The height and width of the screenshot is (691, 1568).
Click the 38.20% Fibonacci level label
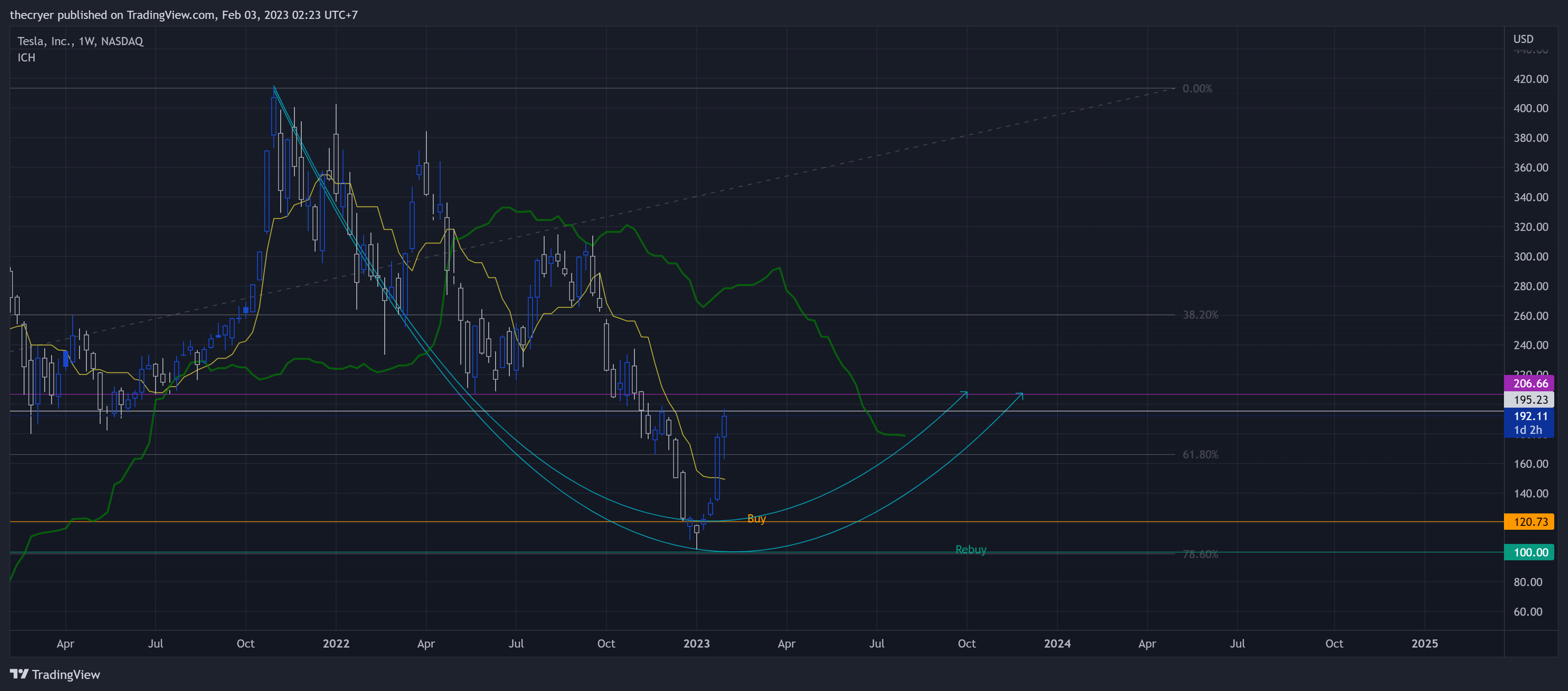click(x=1200, y=315)
